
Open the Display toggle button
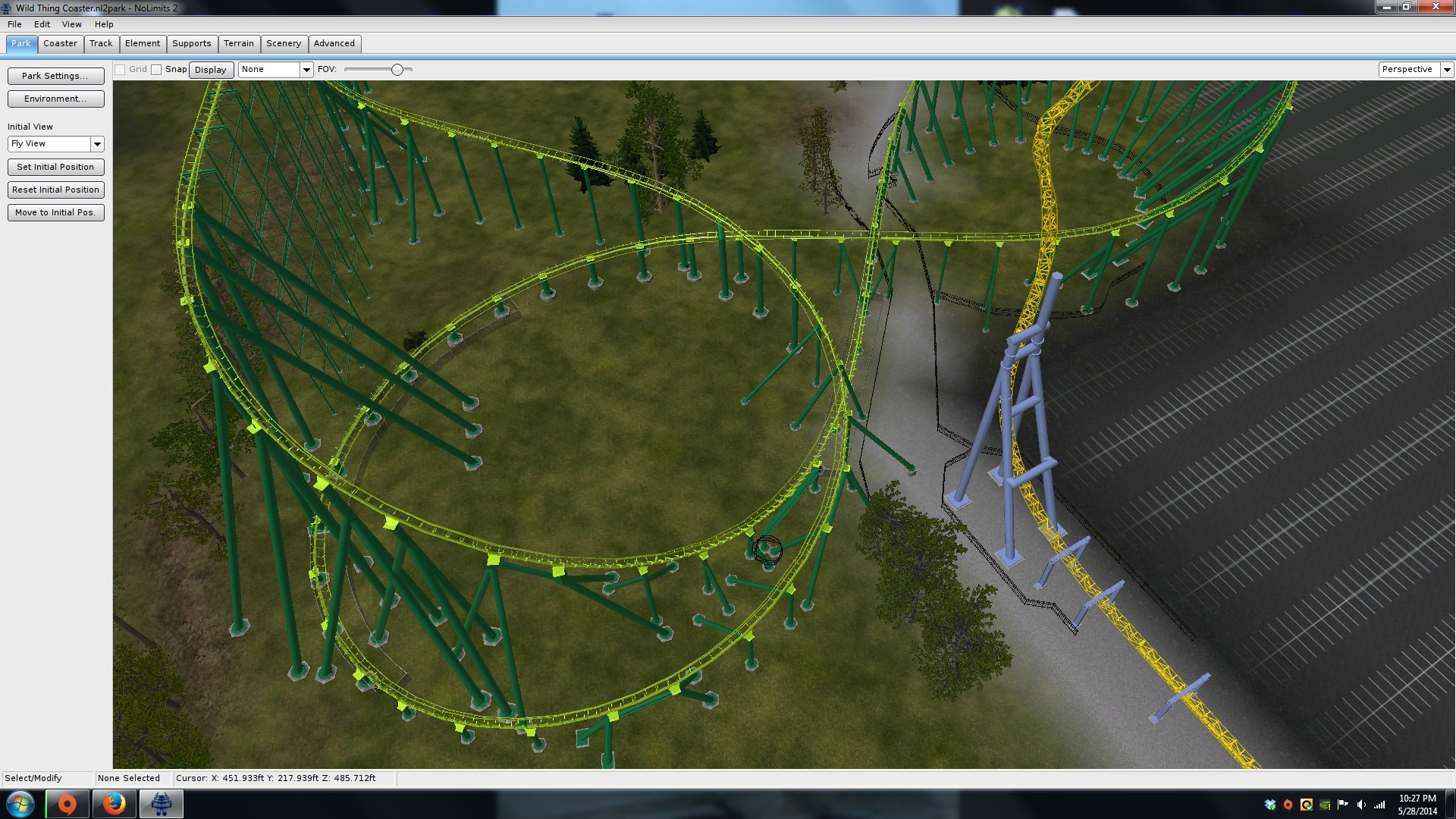(210, 70)
